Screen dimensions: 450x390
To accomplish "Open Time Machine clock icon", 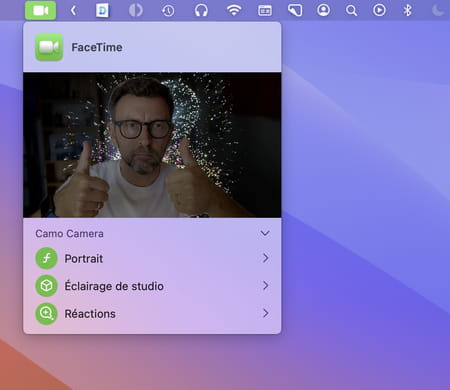I will coord(168,11).
